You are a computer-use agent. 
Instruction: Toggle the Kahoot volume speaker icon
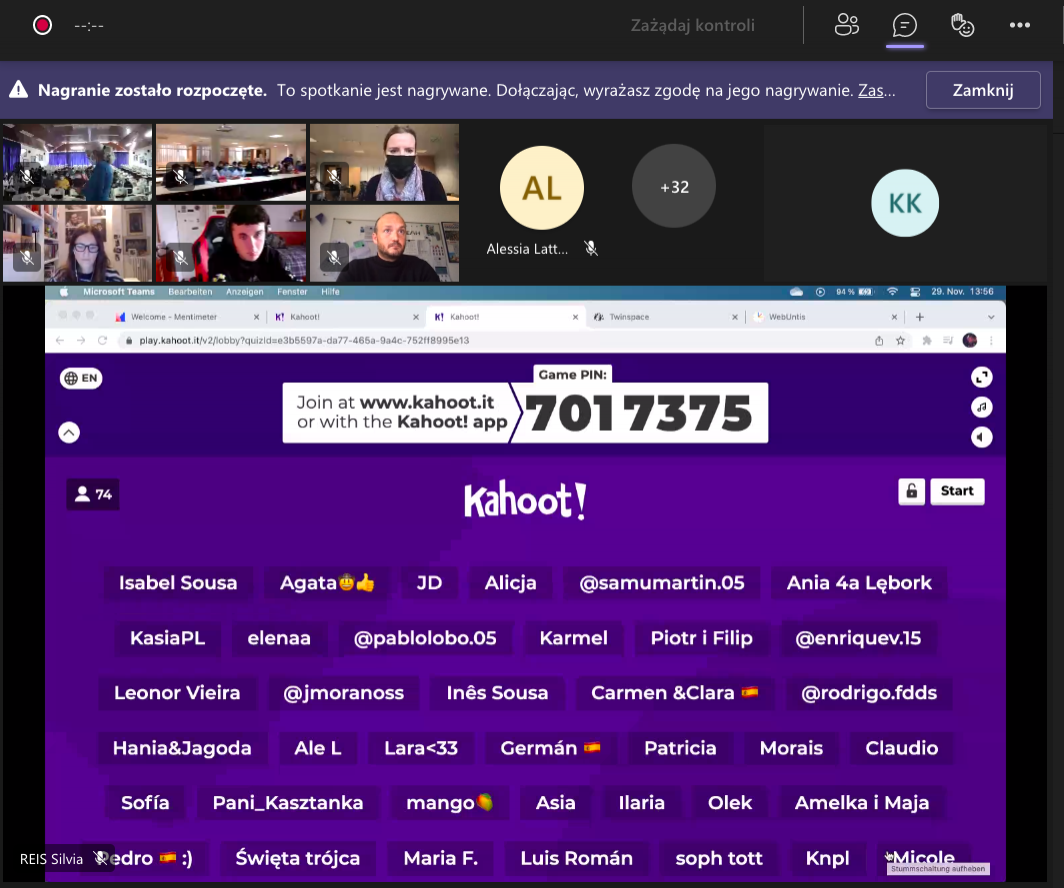coord(982,437)
